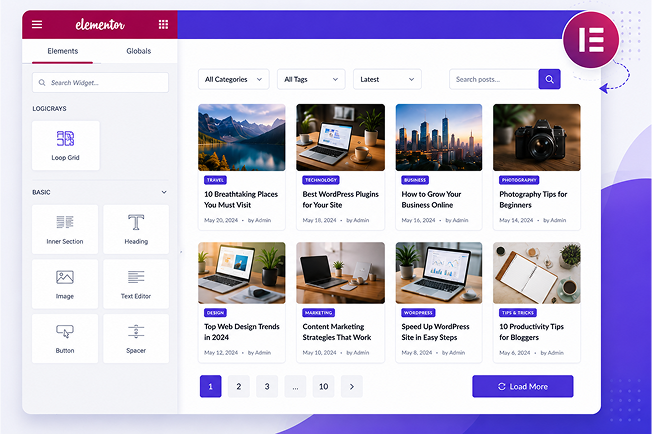652x434 pixels.
Task: Collapse the Basic widgets section
Action: pyautogui.click(x=164, y=192)
